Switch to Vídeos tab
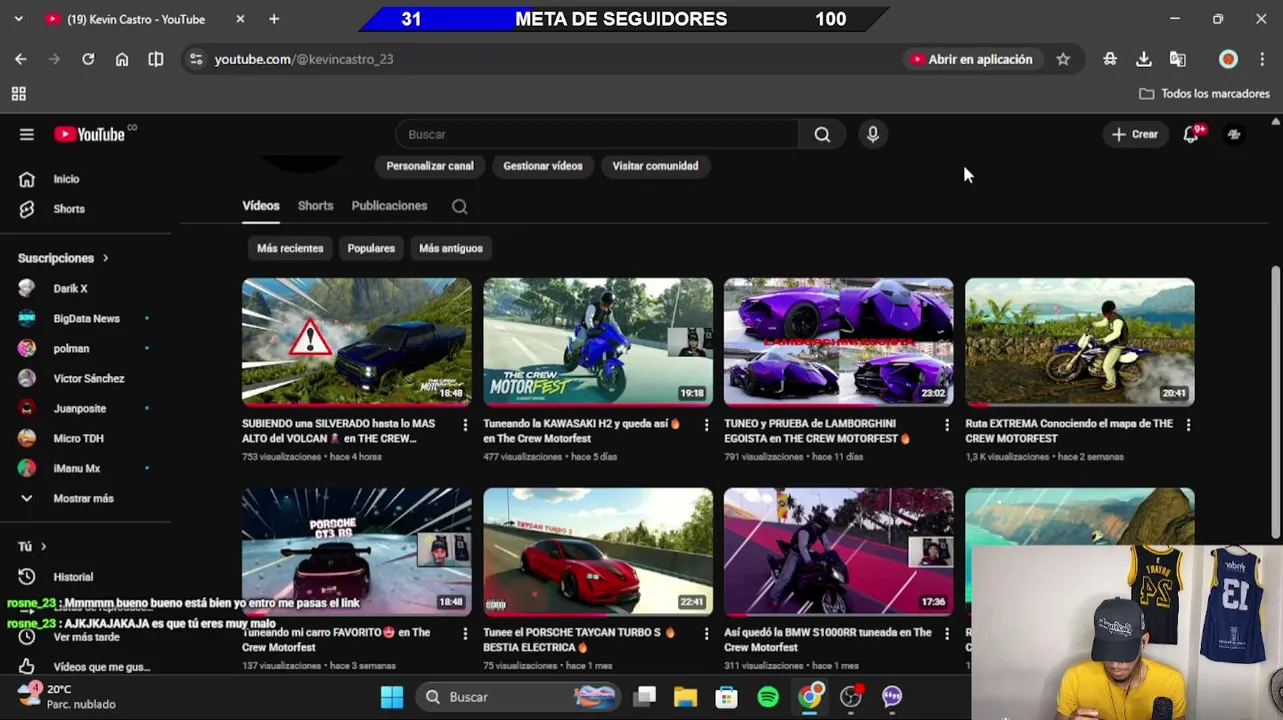Image resolution: width=1283 pixels, height=720 pixels. [261, 206]
